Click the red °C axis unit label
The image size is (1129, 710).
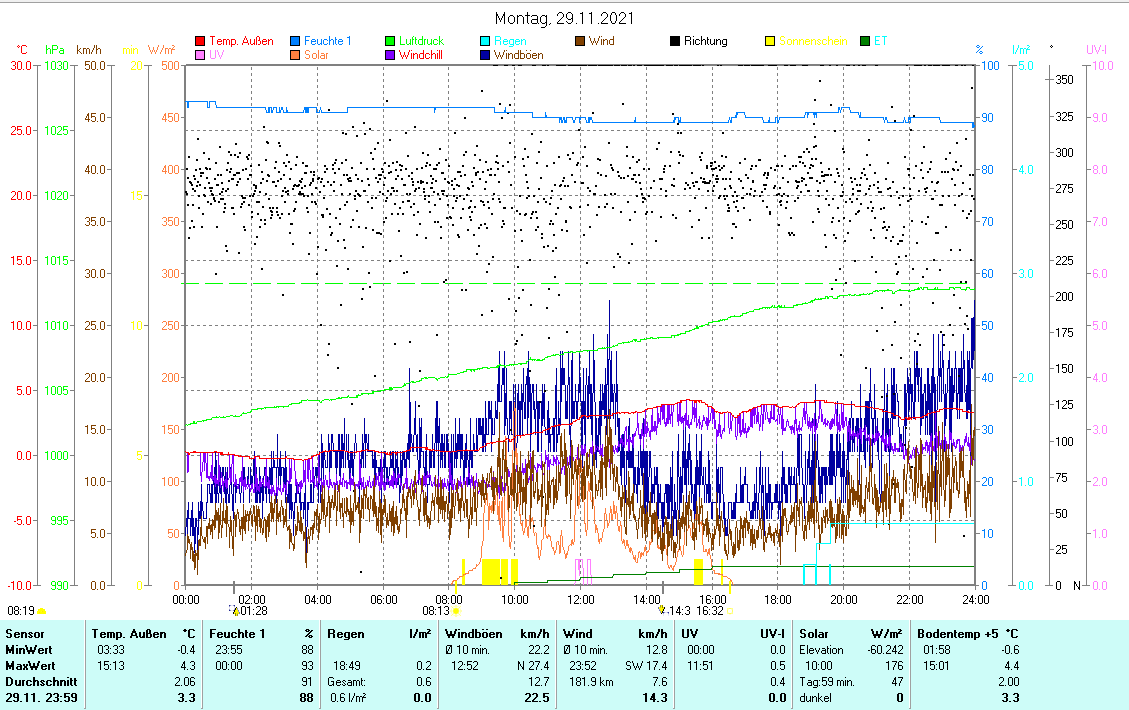tap(22, 50)
